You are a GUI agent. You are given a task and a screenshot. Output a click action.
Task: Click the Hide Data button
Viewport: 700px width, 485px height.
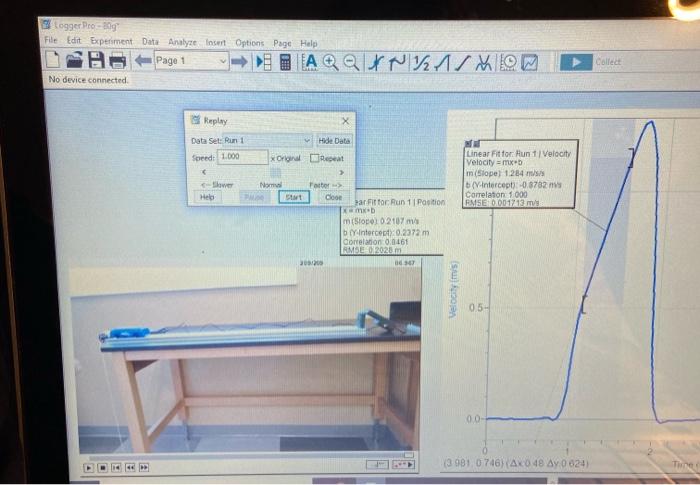334,141
